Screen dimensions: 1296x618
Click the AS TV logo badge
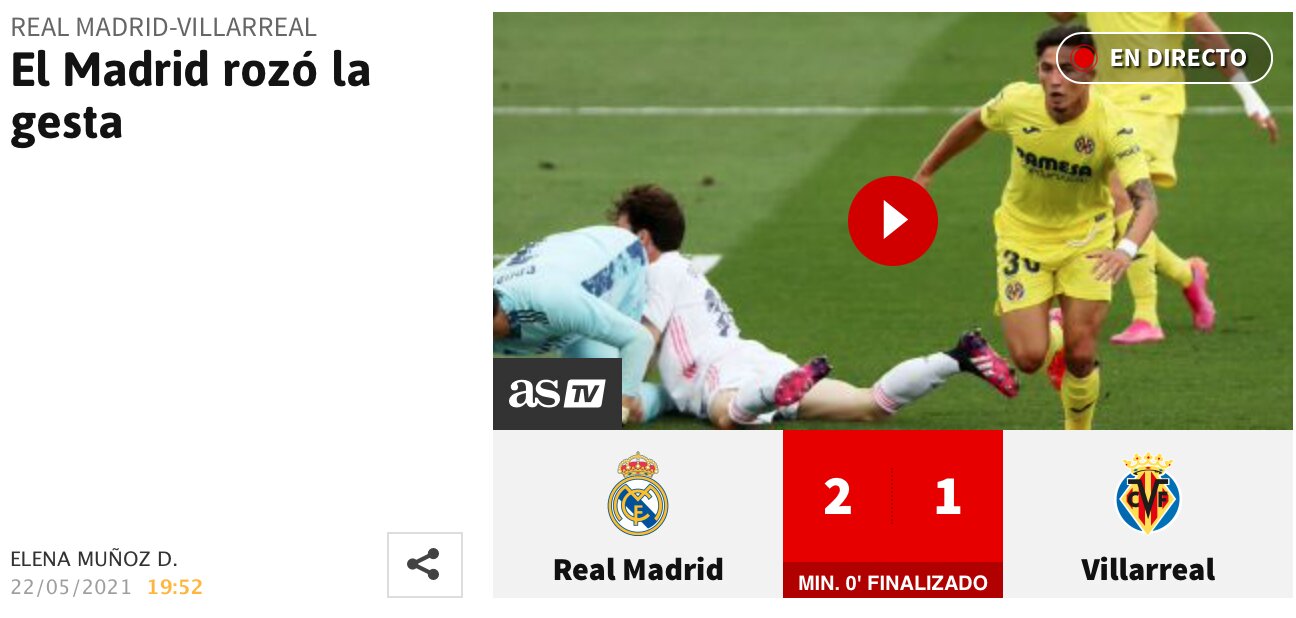(557, 393)
